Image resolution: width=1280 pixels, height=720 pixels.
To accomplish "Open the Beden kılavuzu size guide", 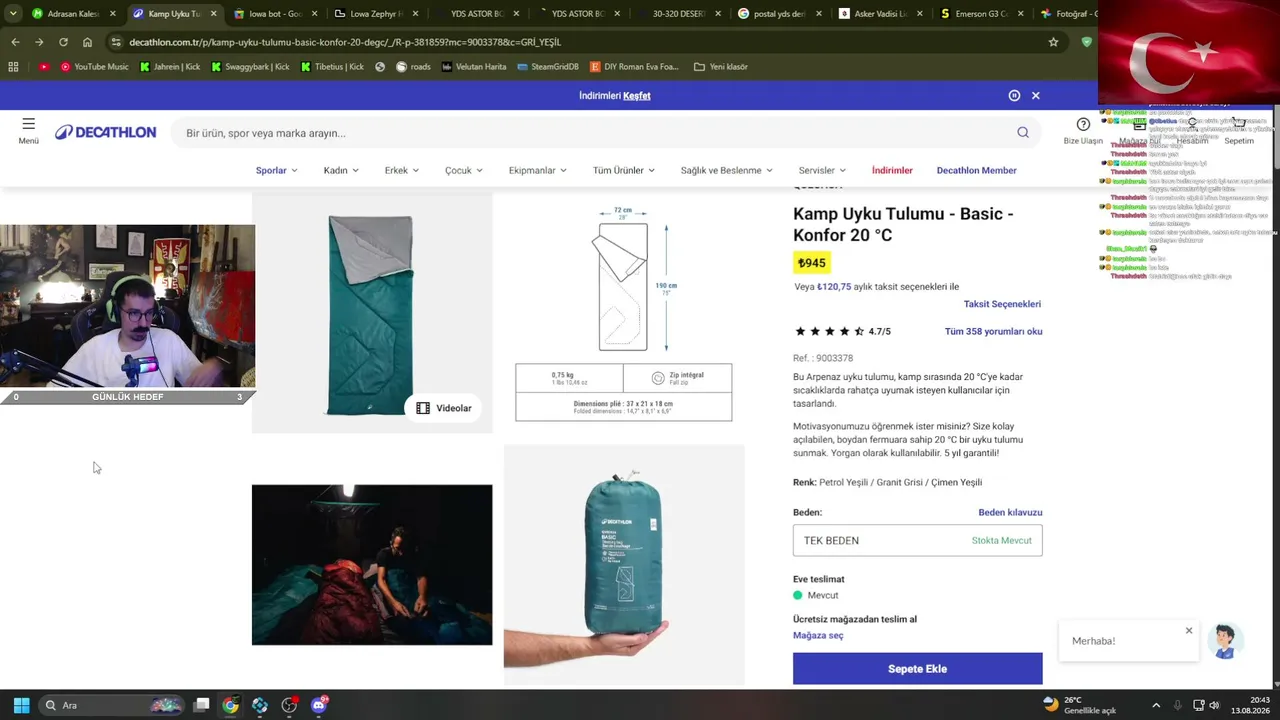I will (1010, 512).
